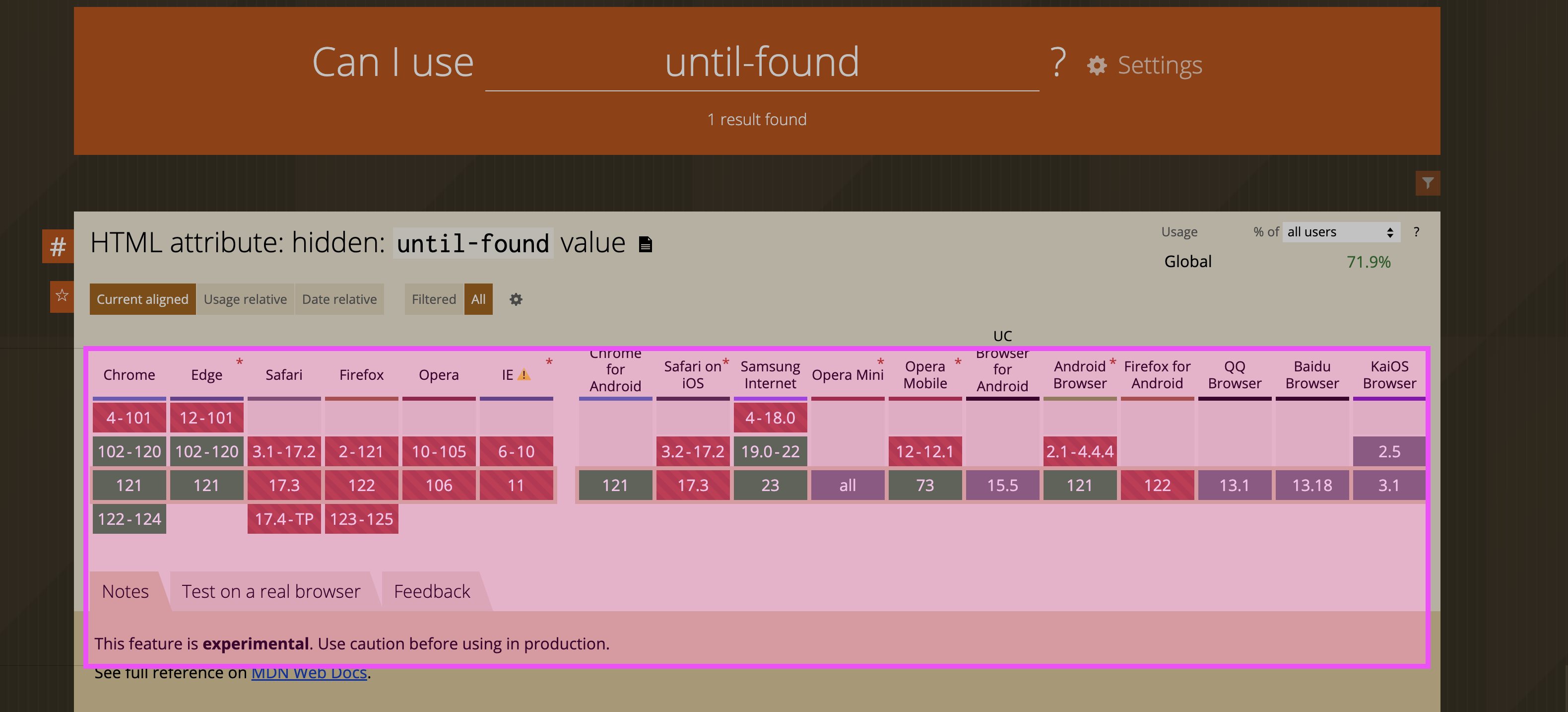Open the spec document icon
Image resolution: width=1568 pixels, height=712 pixels.
pos(645,244)
